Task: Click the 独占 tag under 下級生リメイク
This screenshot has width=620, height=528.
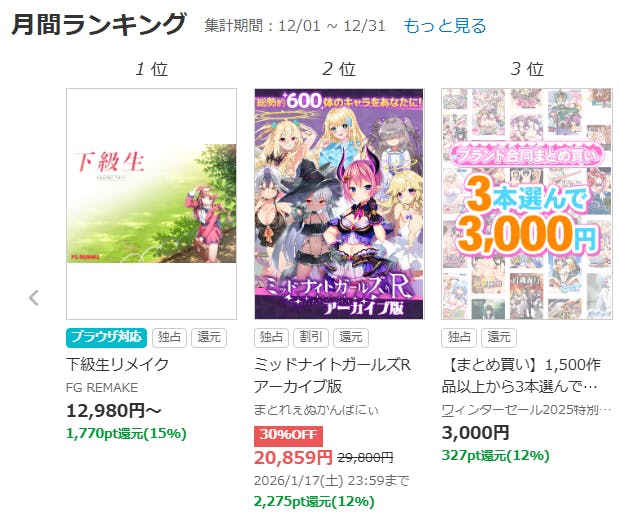Action: point(169,338)
